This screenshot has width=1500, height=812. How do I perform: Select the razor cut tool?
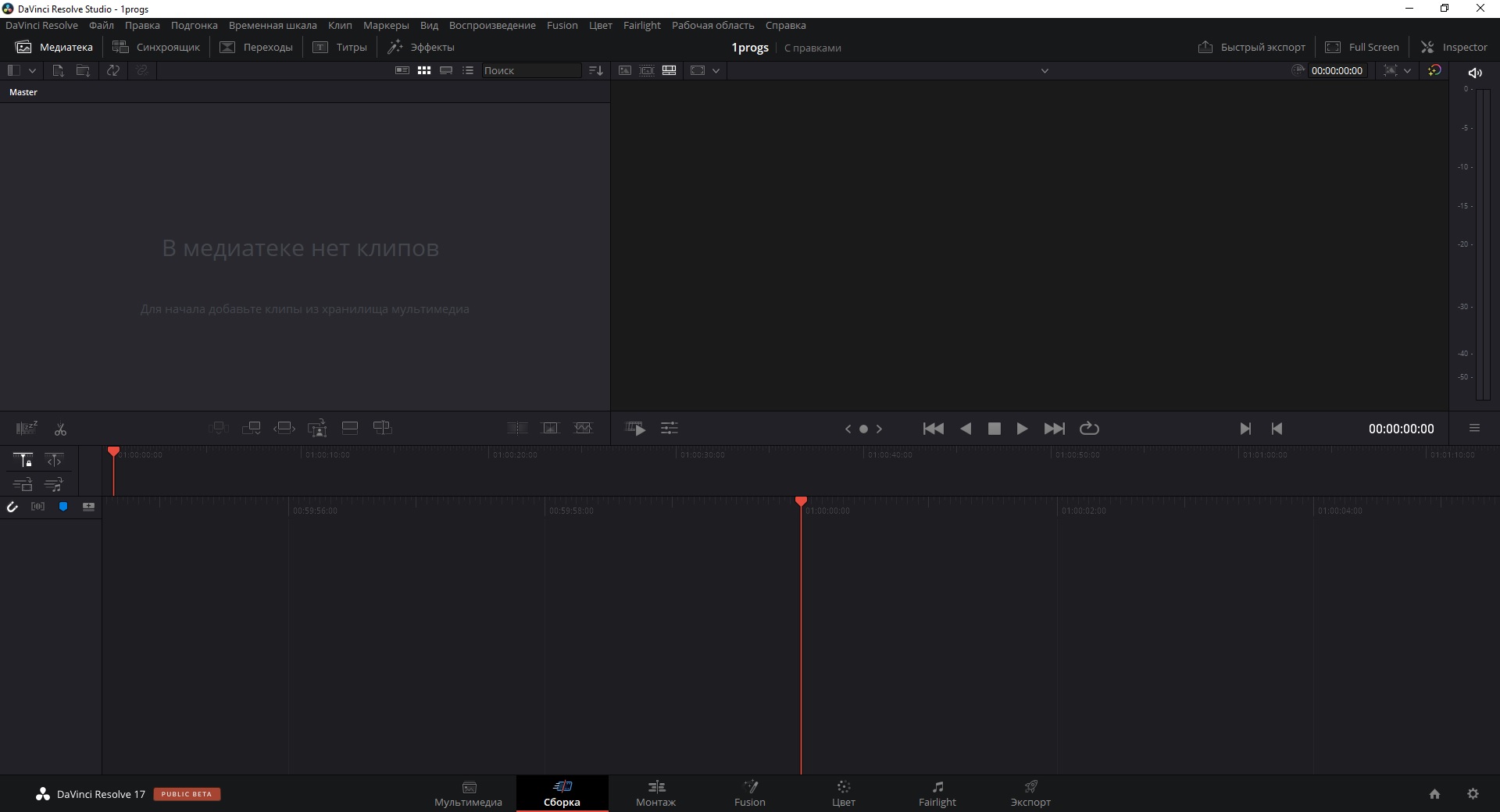(60, 429)
